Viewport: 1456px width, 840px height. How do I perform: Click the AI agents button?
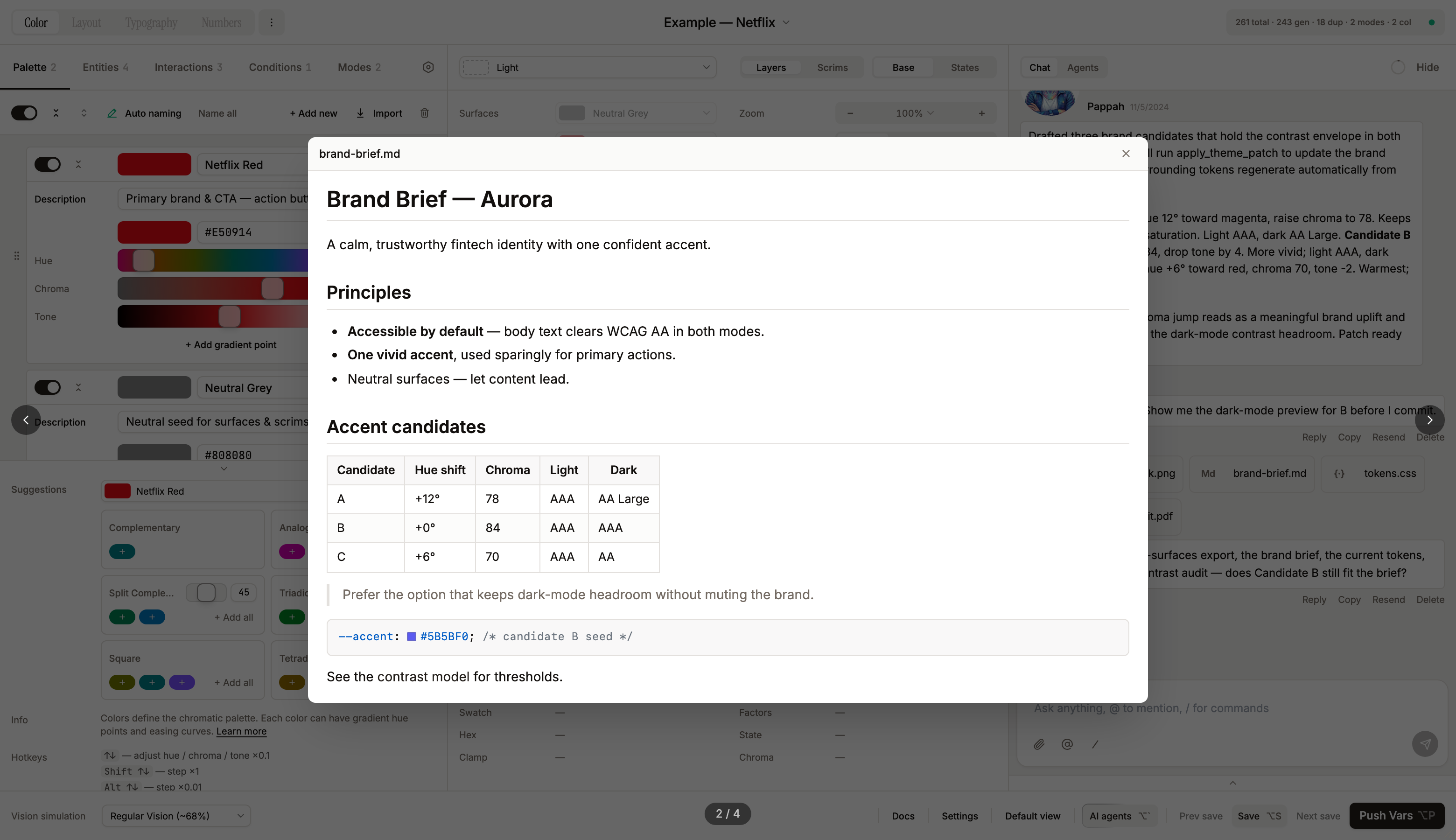(x=1120, y=816)
